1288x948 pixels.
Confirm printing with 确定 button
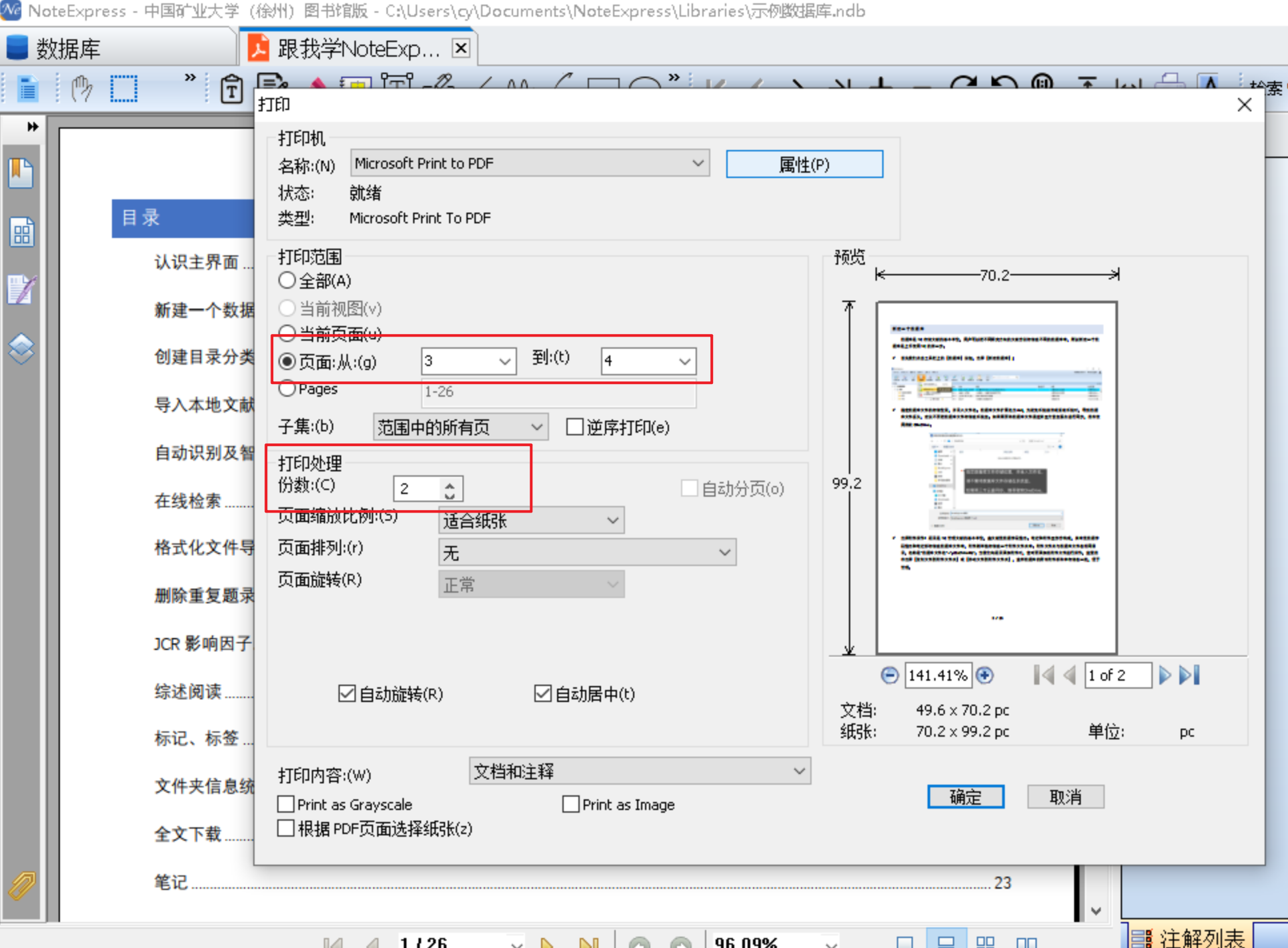966,797
